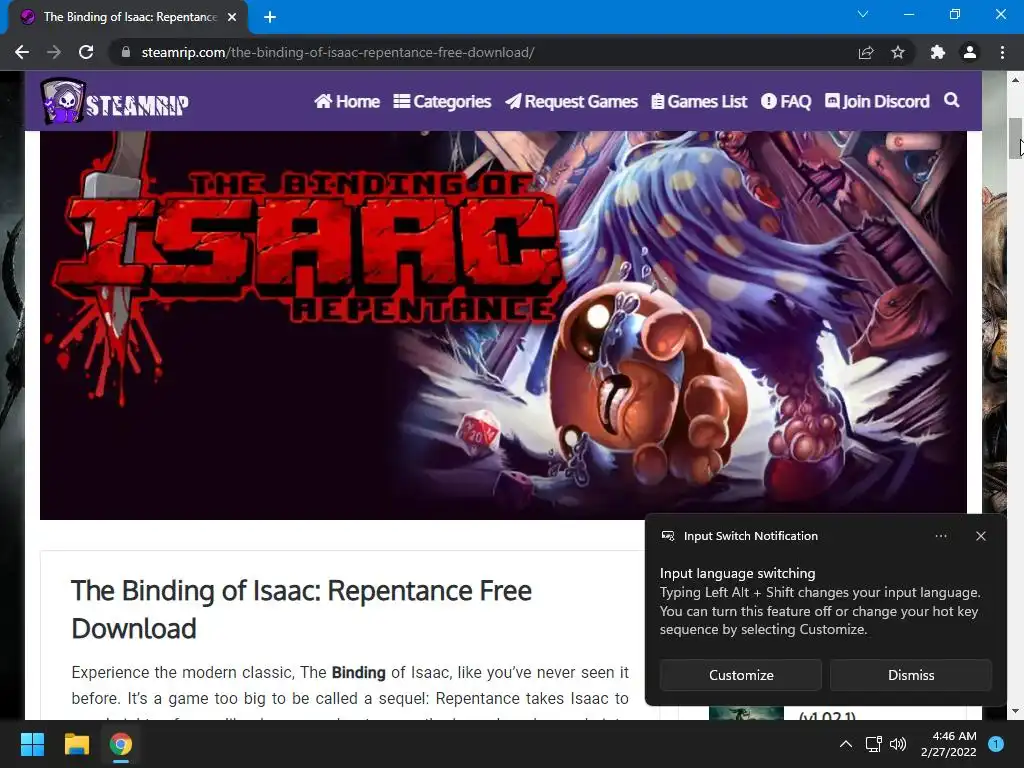Click the browser Back arrow
Image resolution: width=1024 pixels, height=768 pixels.
coord(22,52)
